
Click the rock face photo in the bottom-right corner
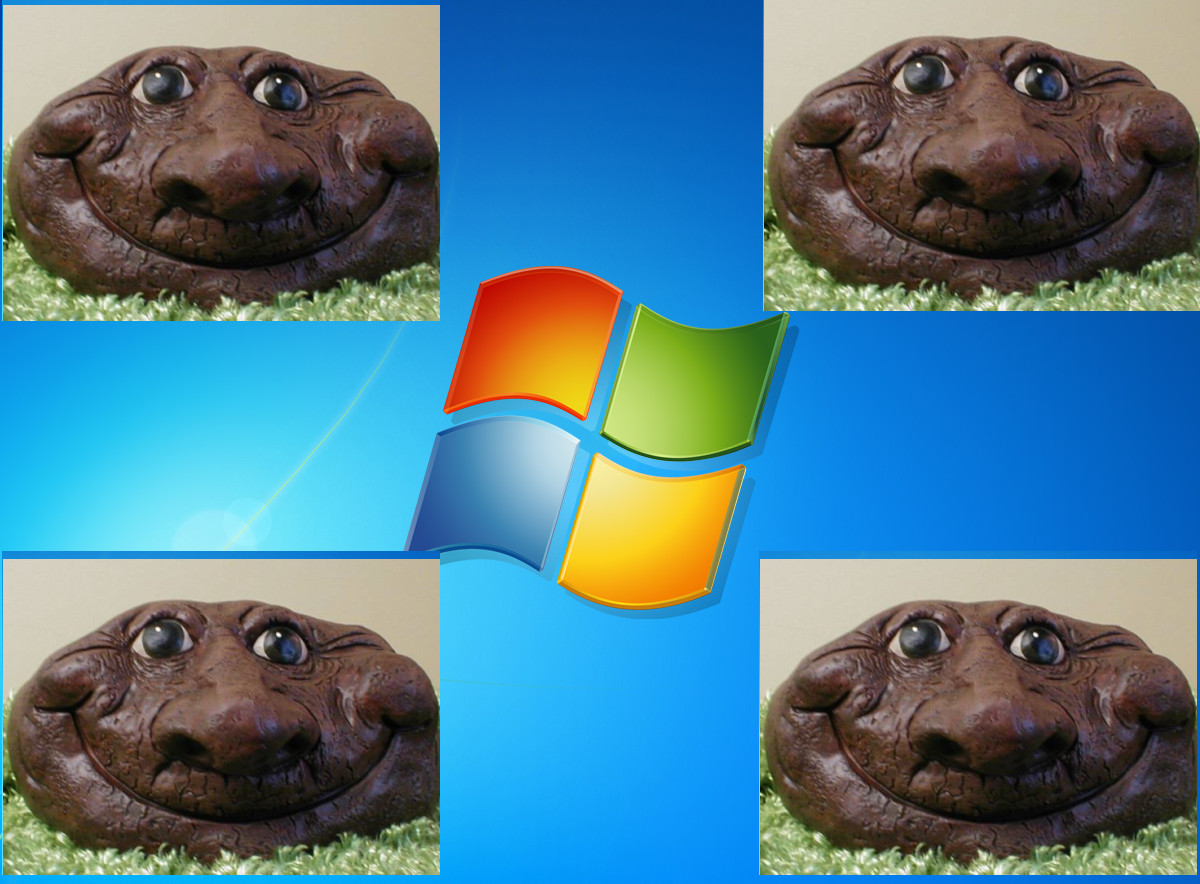[978, 717]
